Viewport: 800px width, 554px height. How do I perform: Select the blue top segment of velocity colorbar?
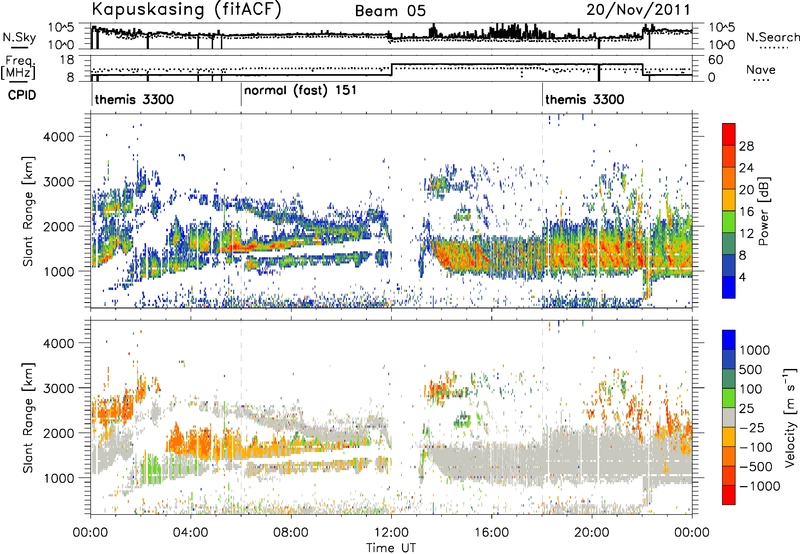tap(729, 340)
